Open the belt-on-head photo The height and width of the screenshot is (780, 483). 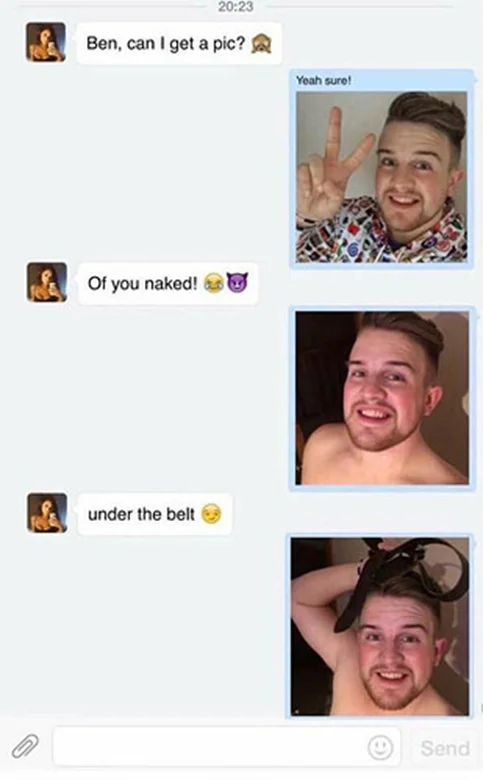pyautogui.click(x=380, y=626)
